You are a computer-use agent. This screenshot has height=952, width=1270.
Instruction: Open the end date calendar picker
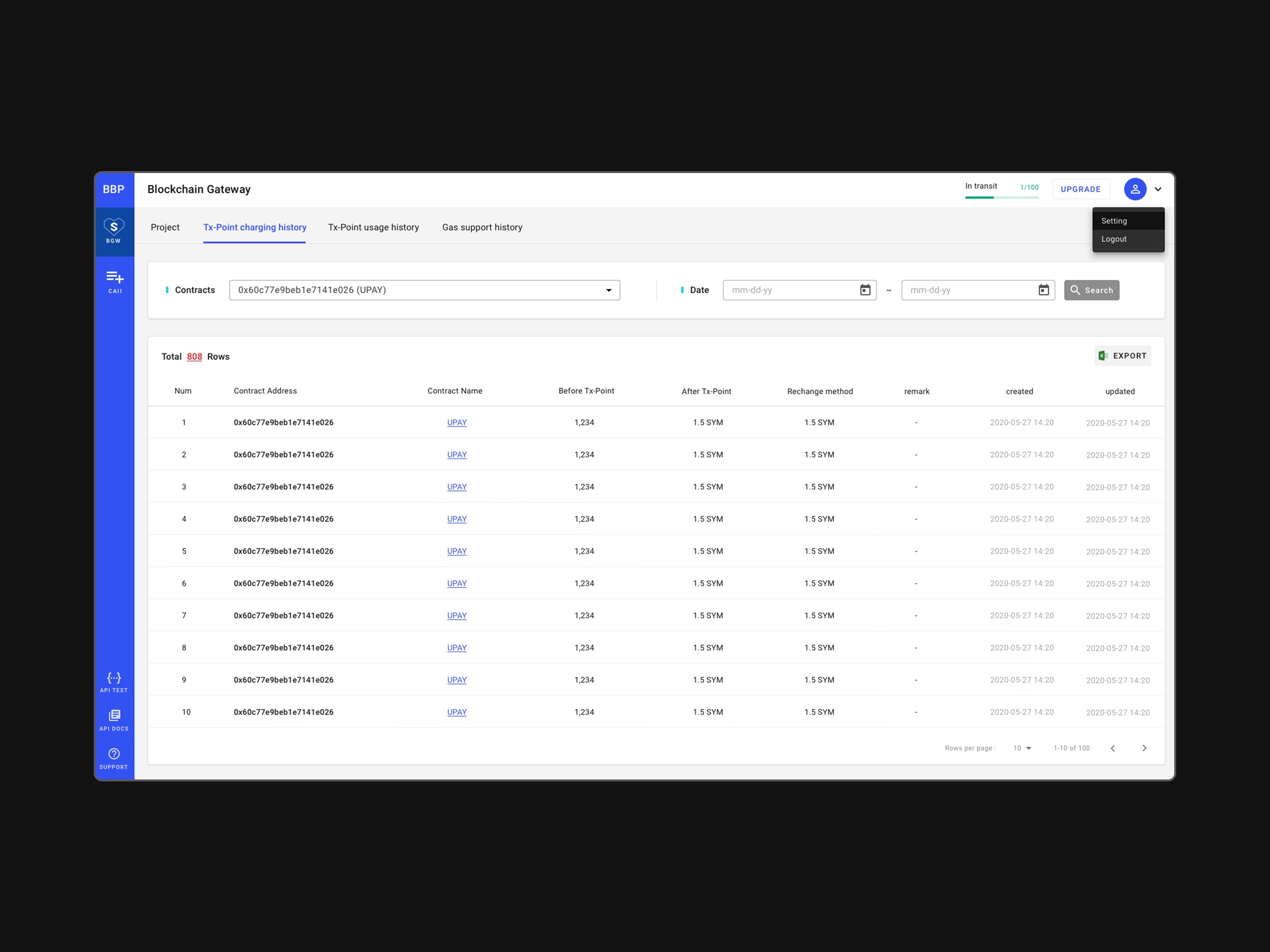[x=1043, y=290]
